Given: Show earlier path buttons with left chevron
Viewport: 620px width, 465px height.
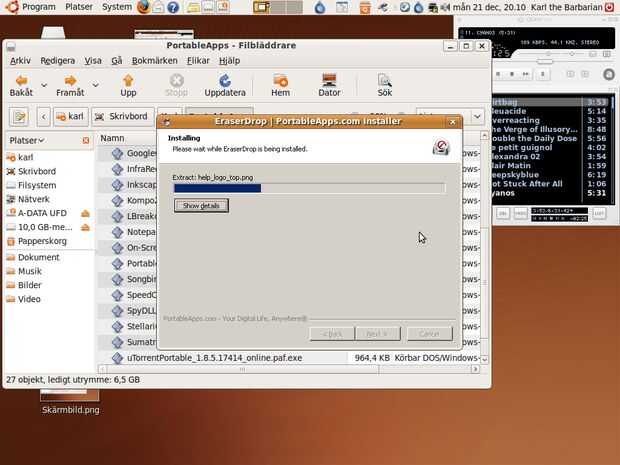Looking at the screenshot, I should point(43,117).
